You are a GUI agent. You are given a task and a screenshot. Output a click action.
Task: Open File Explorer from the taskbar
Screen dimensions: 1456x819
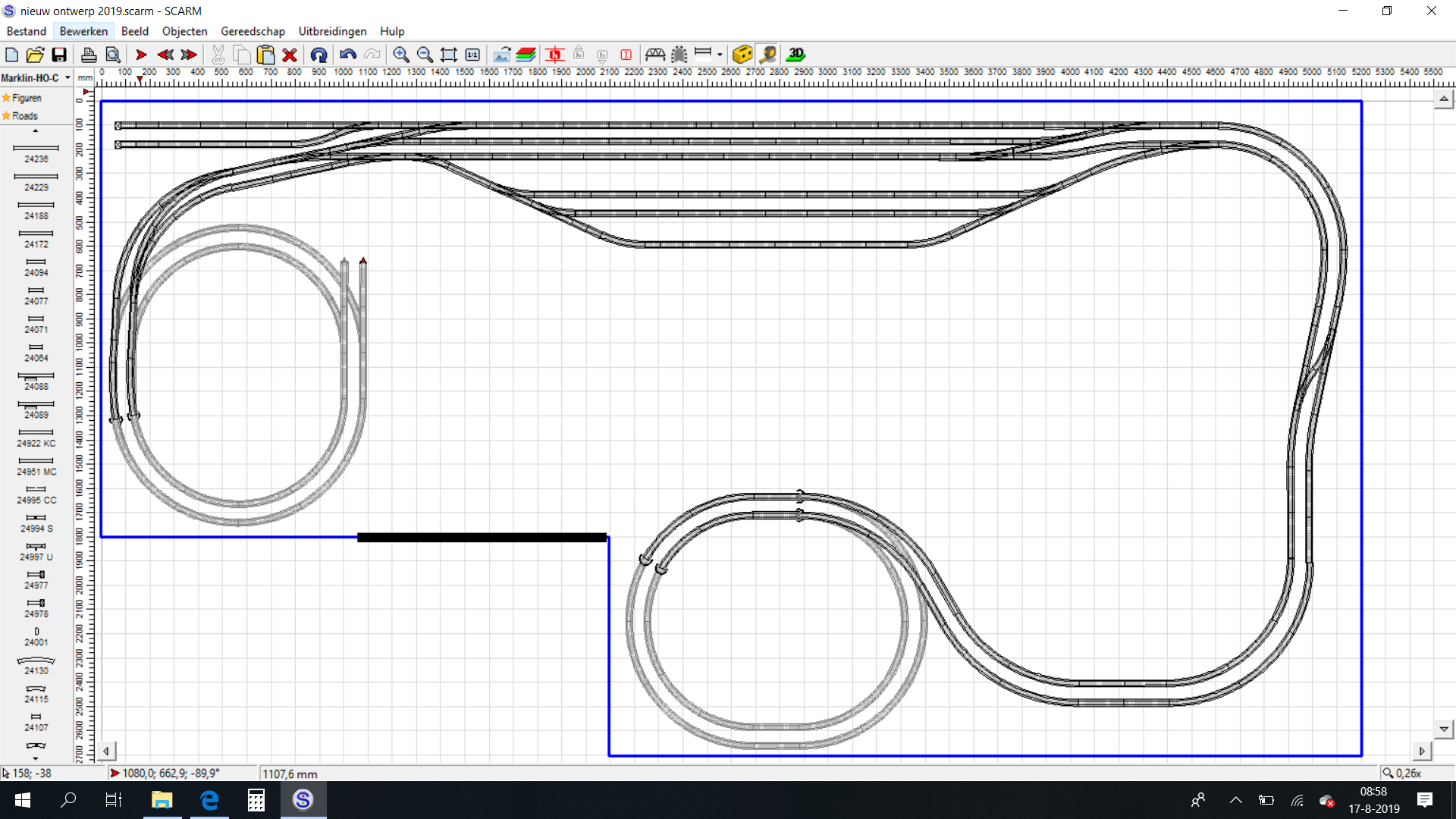tap(162, 800)
